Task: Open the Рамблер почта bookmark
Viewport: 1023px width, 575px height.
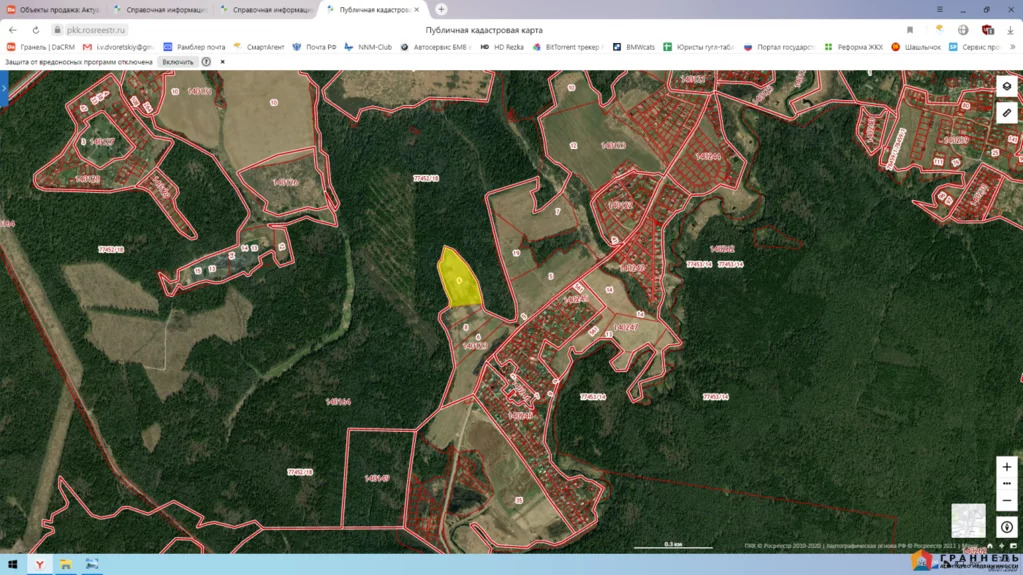Action: (x=194, y=47)
